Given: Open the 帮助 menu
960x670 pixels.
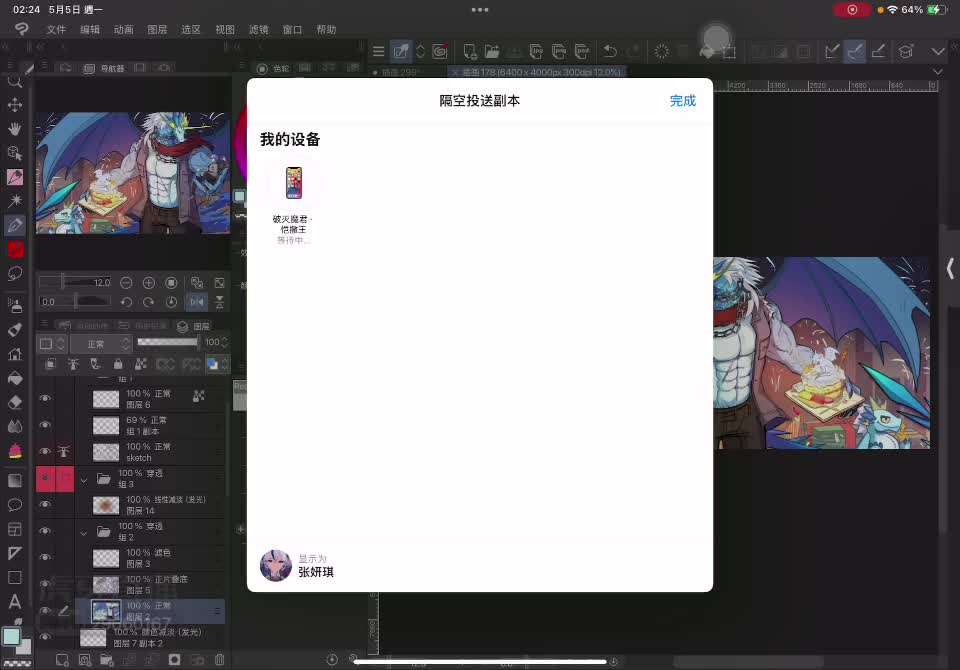Looking at the screenshot, I should pos(326,29).
